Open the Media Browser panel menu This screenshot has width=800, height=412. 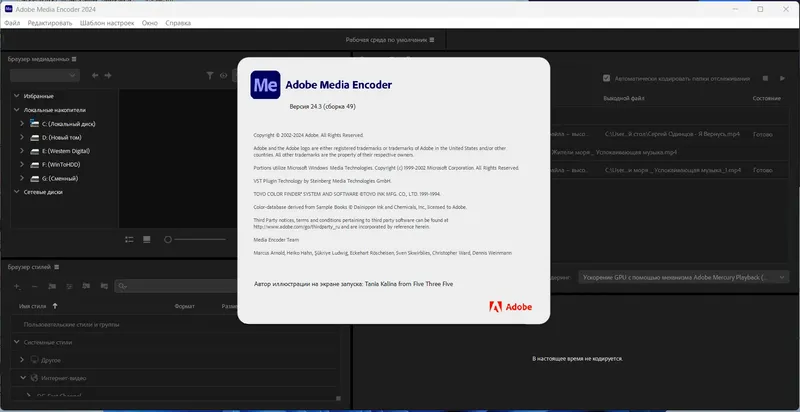tap(74, 59)
